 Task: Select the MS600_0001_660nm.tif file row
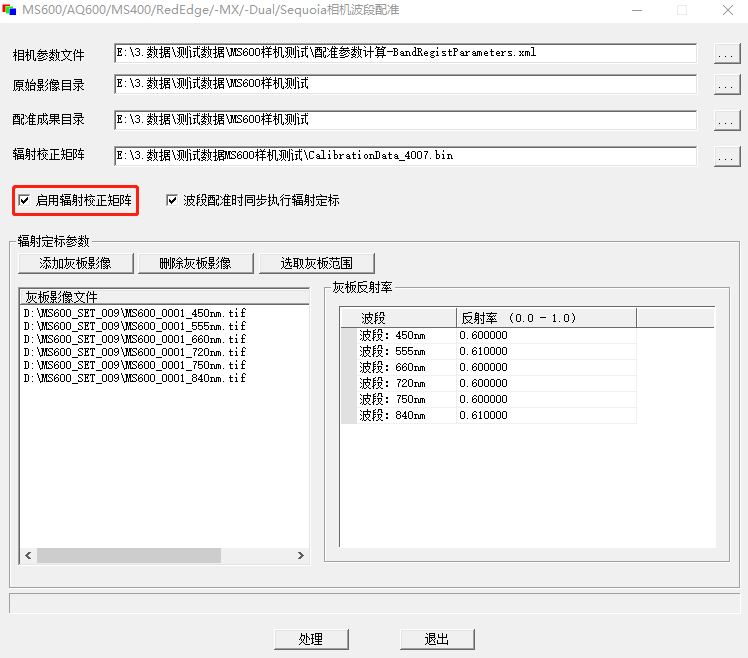[x=135, y=339]
